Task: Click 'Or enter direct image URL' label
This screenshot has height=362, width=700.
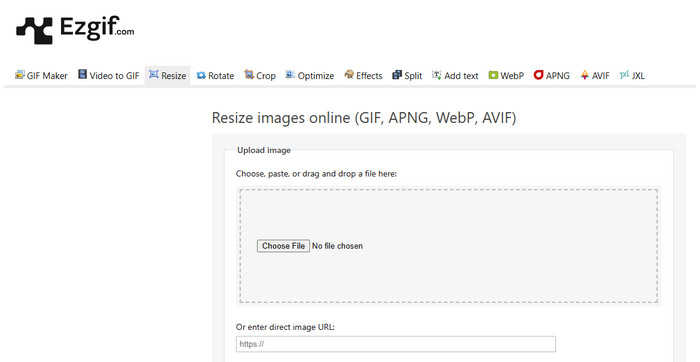Action: coord(285,327)
